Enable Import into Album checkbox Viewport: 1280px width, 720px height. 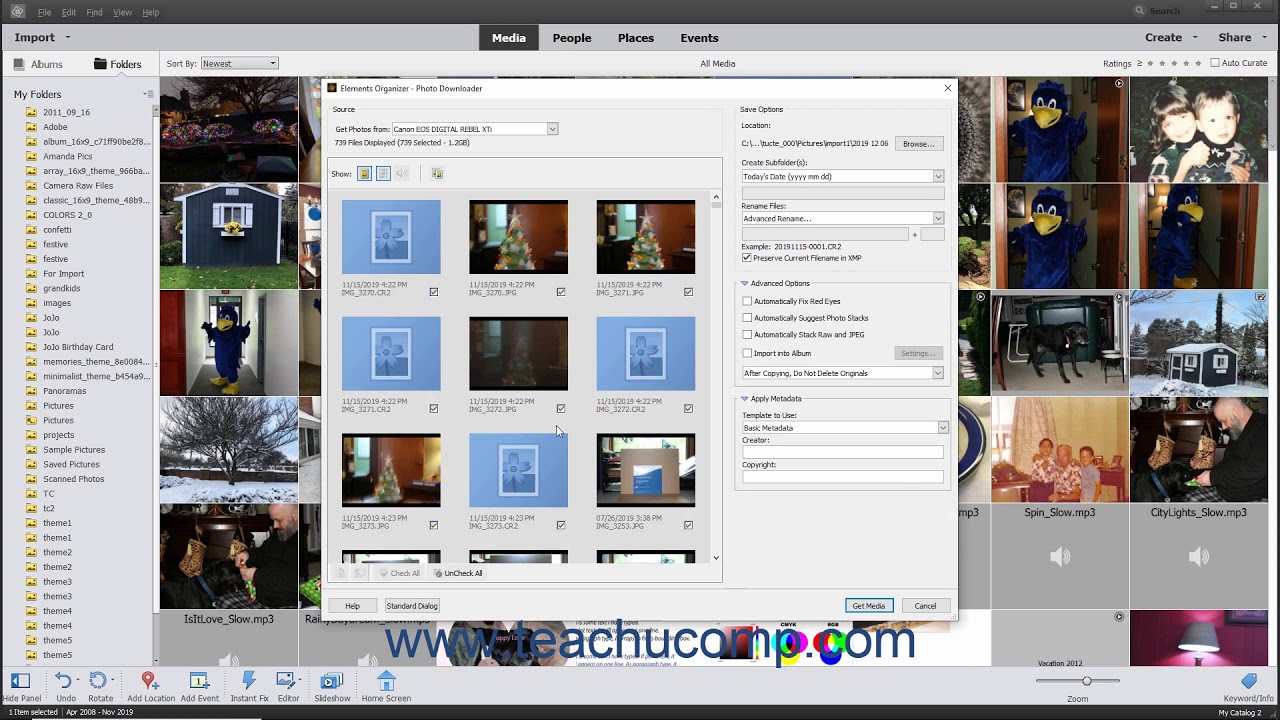[x=747, y=353]
